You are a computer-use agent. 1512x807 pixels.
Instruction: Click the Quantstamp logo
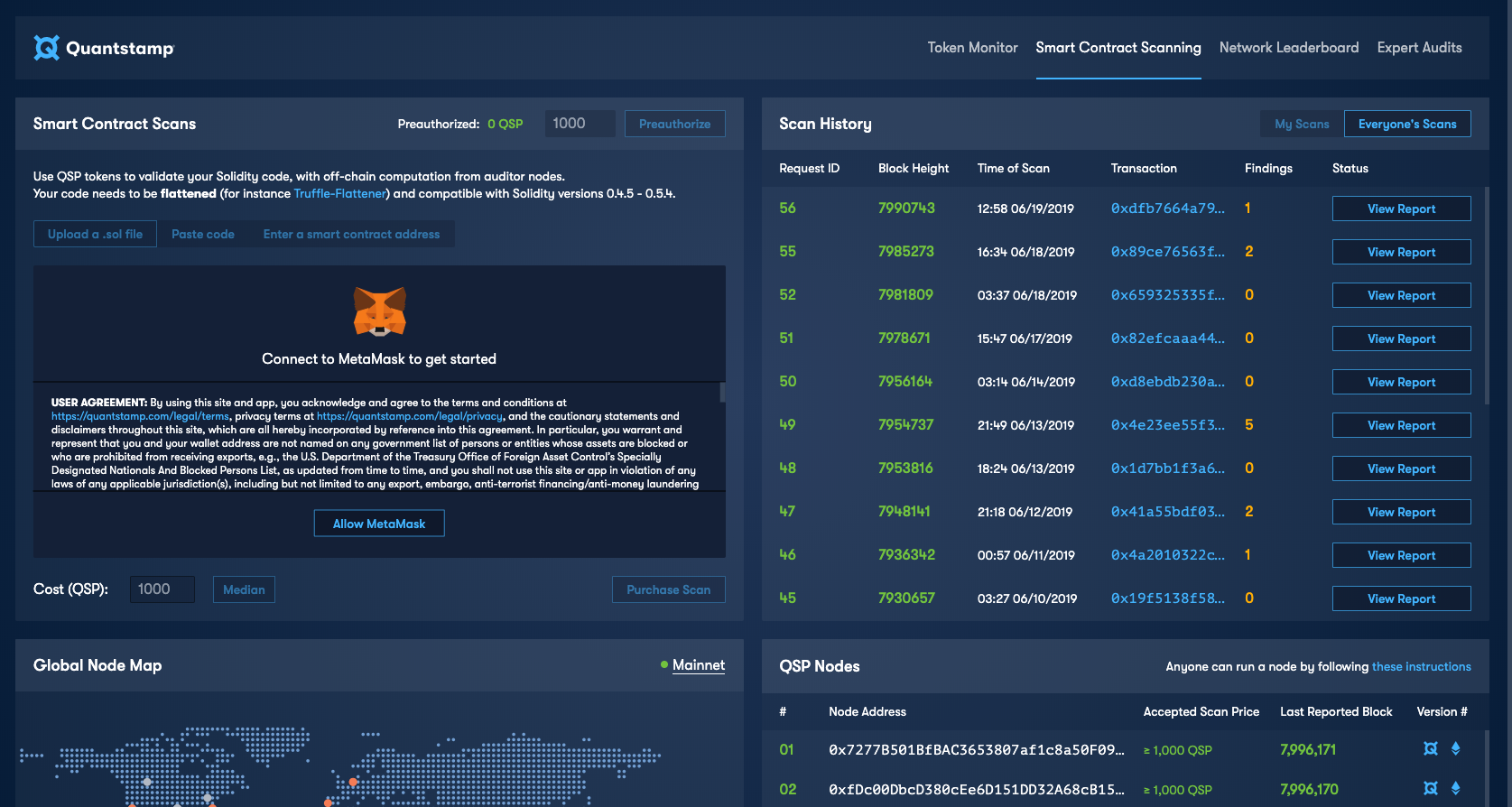click(104, 48)
